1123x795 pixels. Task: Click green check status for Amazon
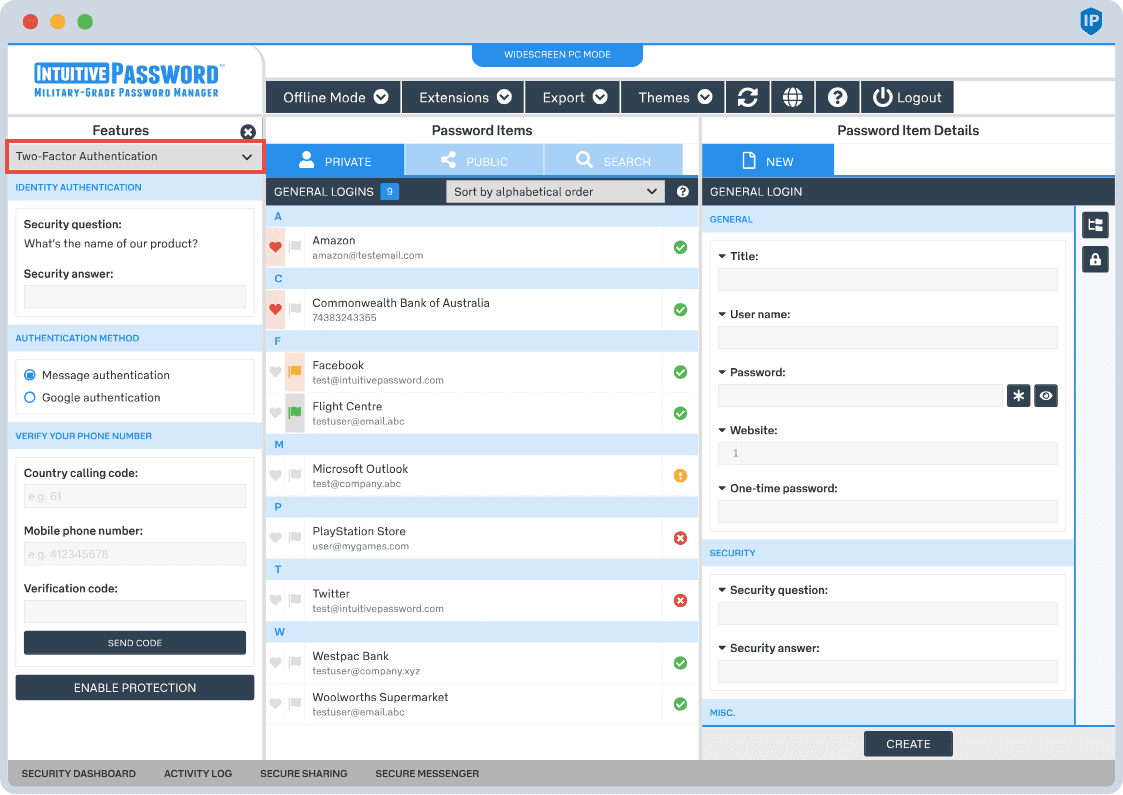click(x=680, y=247)
